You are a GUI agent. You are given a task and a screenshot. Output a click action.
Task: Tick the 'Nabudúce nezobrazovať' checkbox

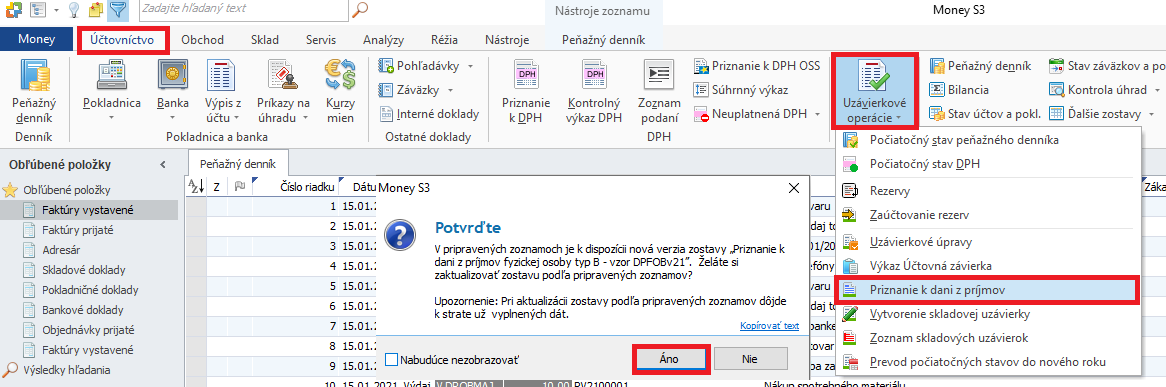point(392,360)
